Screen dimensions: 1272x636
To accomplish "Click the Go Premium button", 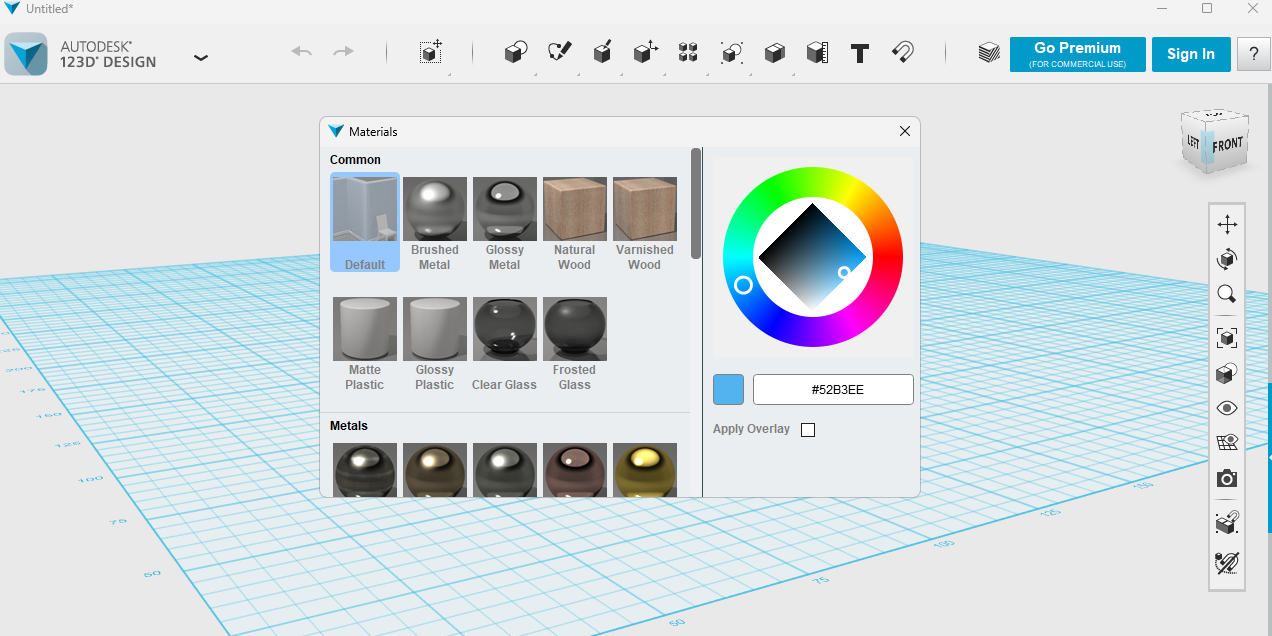I will 1077,54.
